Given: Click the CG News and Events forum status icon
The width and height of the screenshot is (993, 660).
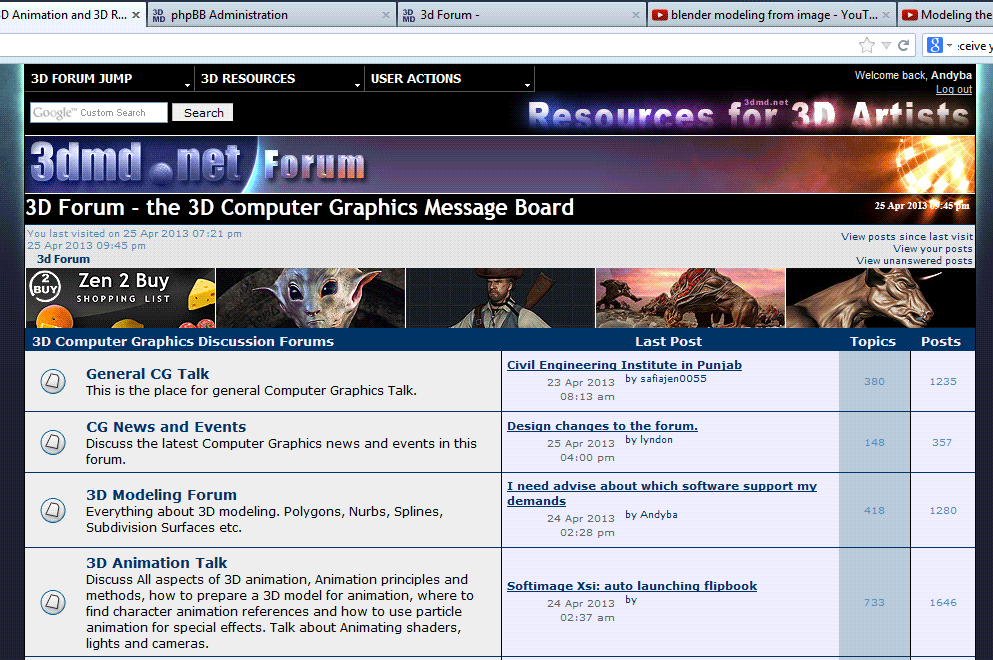Looking at the screenshot, I should [53, 442].
